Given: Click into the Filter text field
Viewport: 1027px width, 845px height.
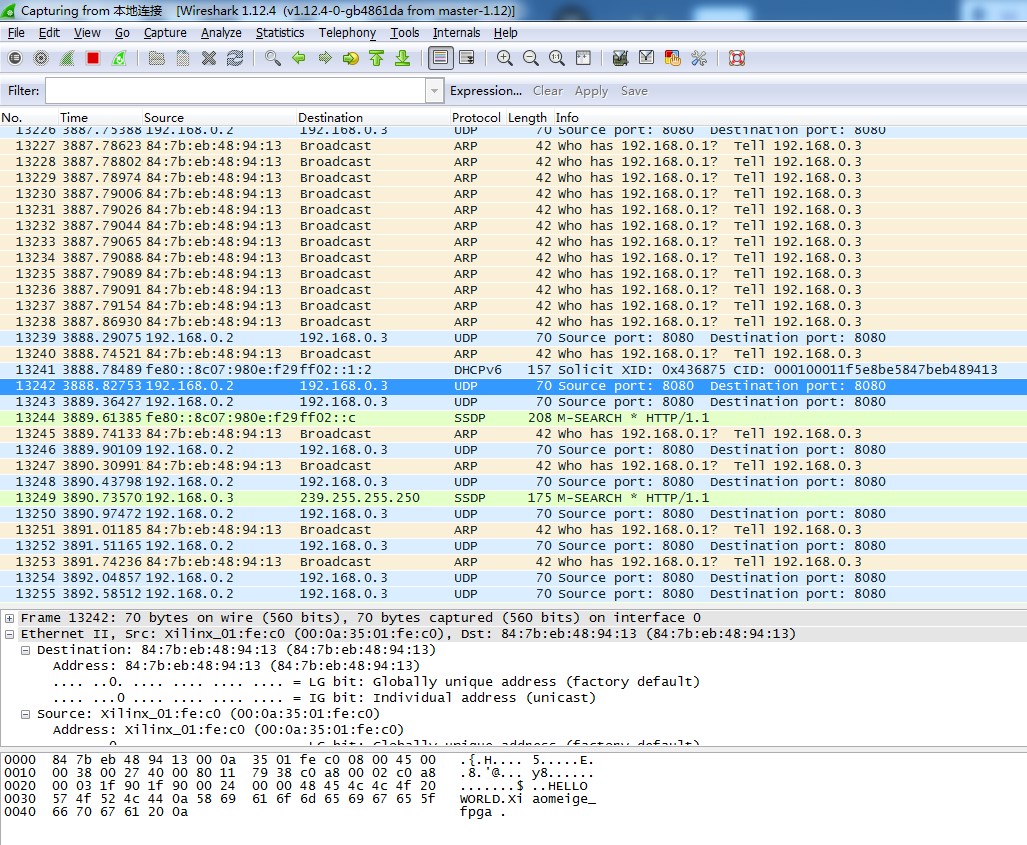Looking at the screenshot, I should click(x=234, y=91).
